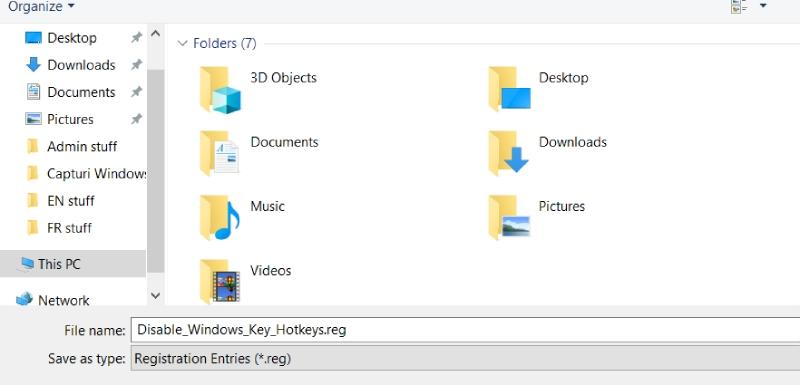Select the Documents folder icon in main pane
800x385 pixels.
(x=219, y=153)
